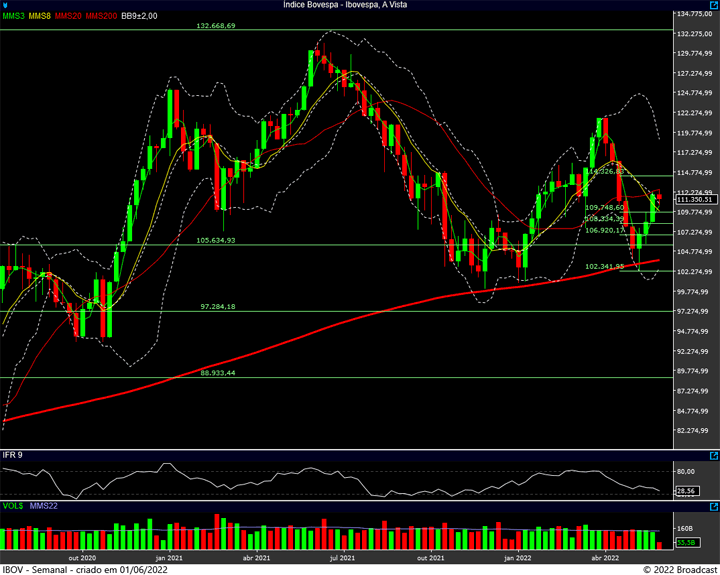Click the 97.284,18 support line label

tap(217, 306)
